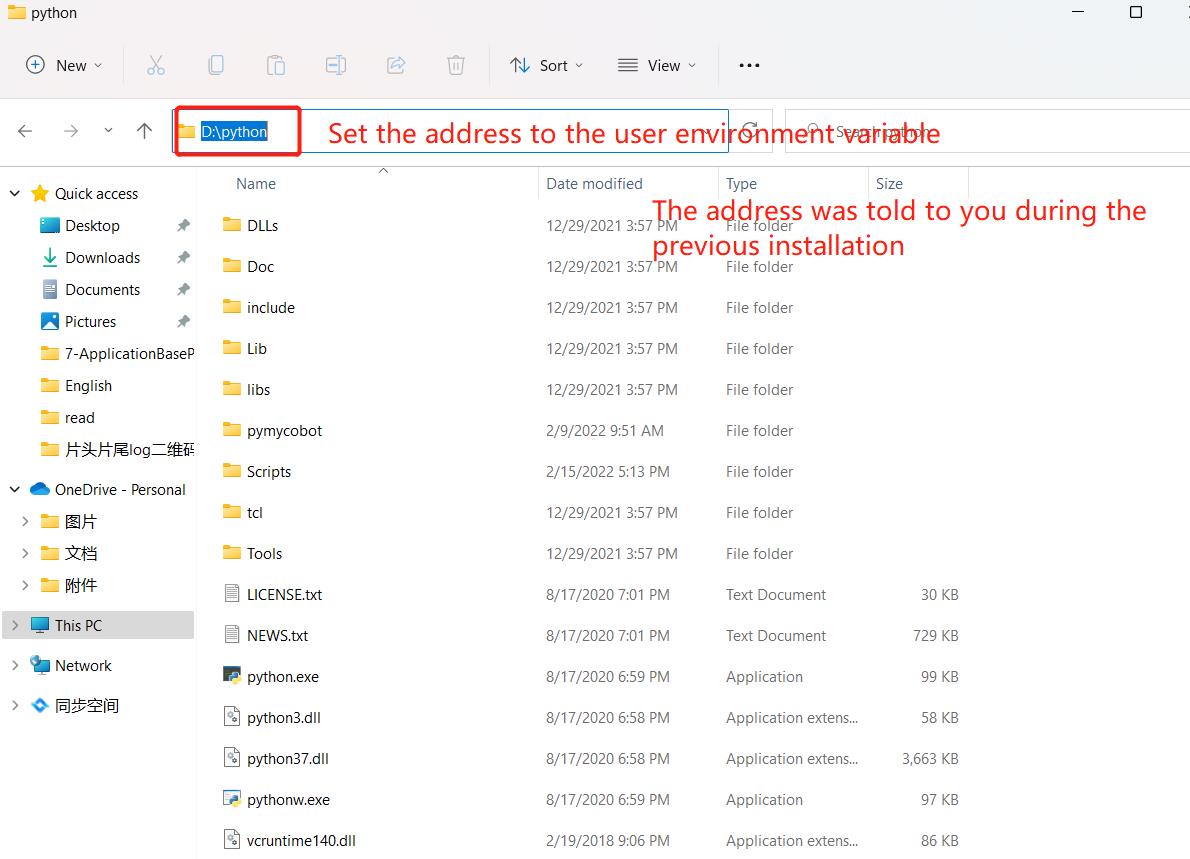Open the Sort options menu
The height and width of the screenshot is (859, 1190).
[545, 66]
